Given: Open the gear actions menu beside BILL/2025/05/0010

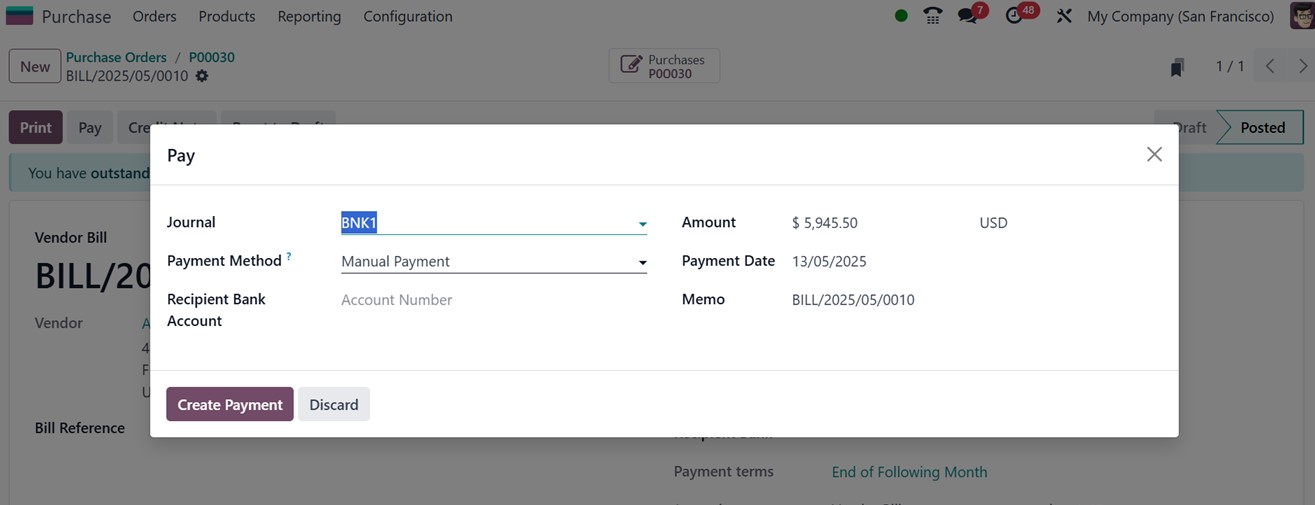Looking at the screenshot, I should (x=202, y=76).
